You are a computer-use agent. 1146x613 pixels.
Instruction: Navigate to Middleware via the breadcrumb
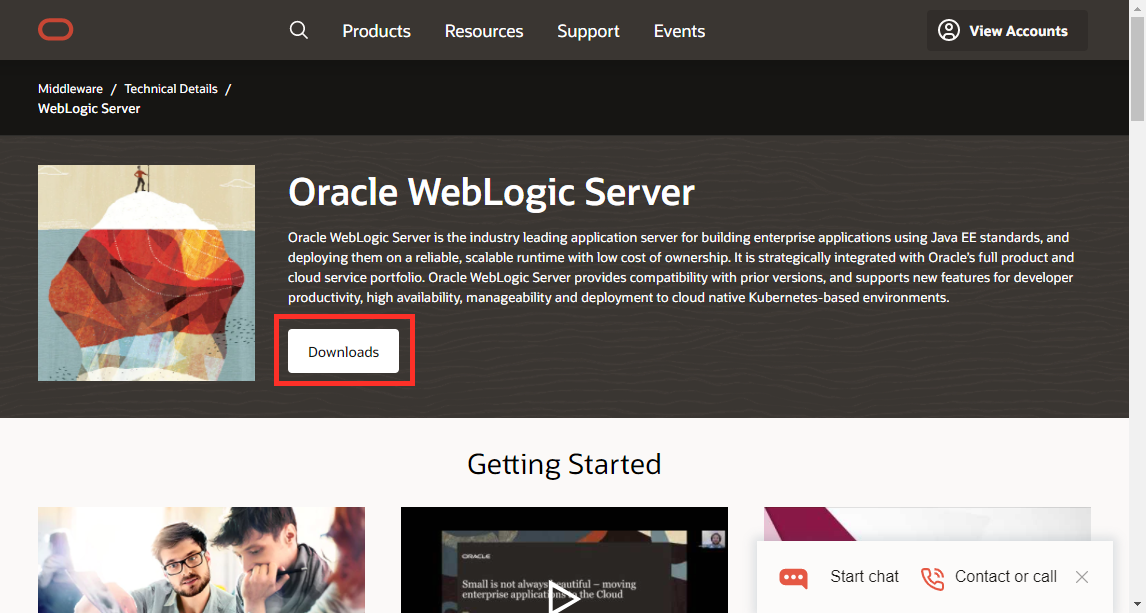(x=70, y=88)
